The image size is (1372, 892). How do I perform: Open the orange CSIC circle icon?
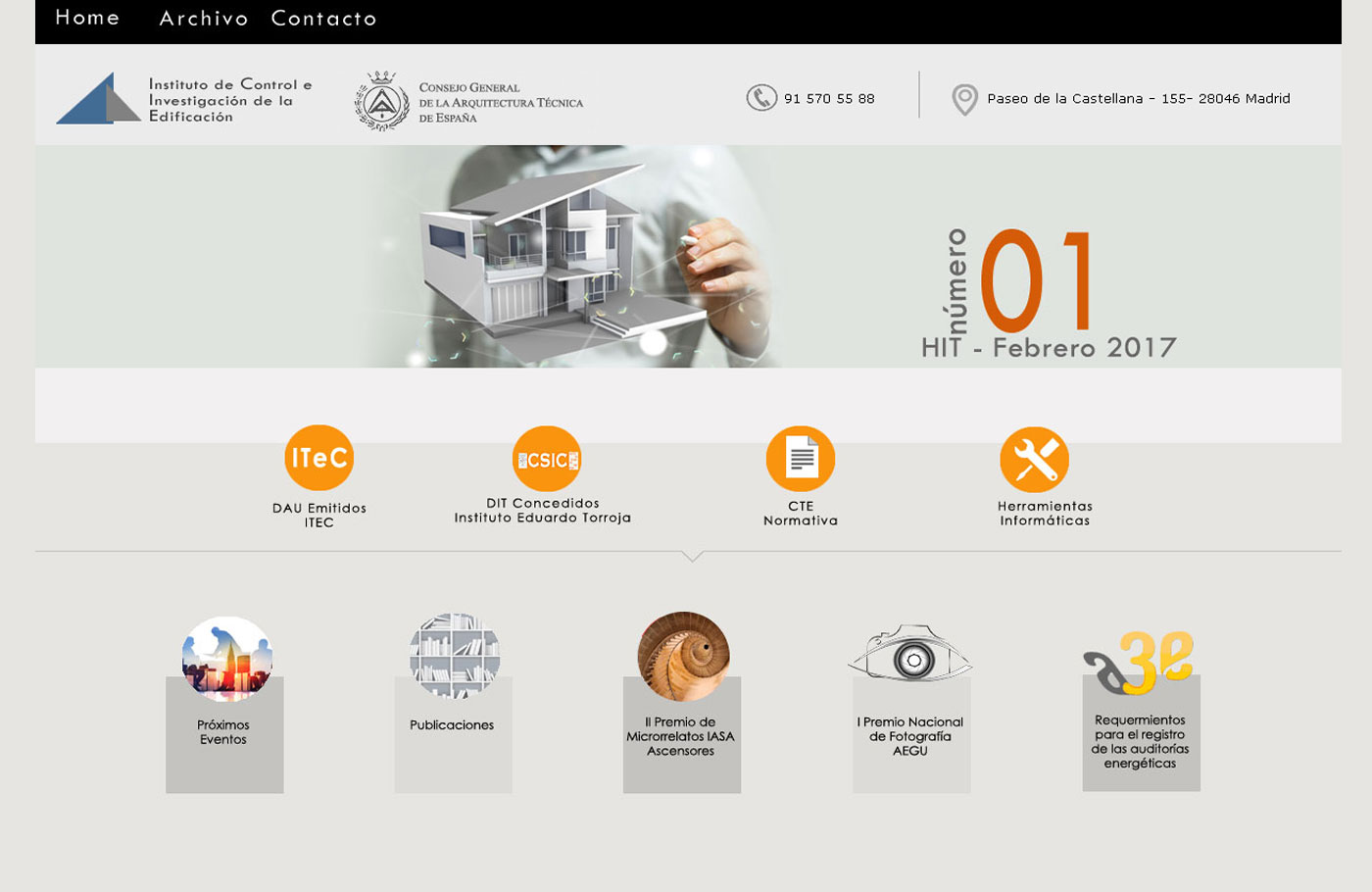click(x=547, y=459)
